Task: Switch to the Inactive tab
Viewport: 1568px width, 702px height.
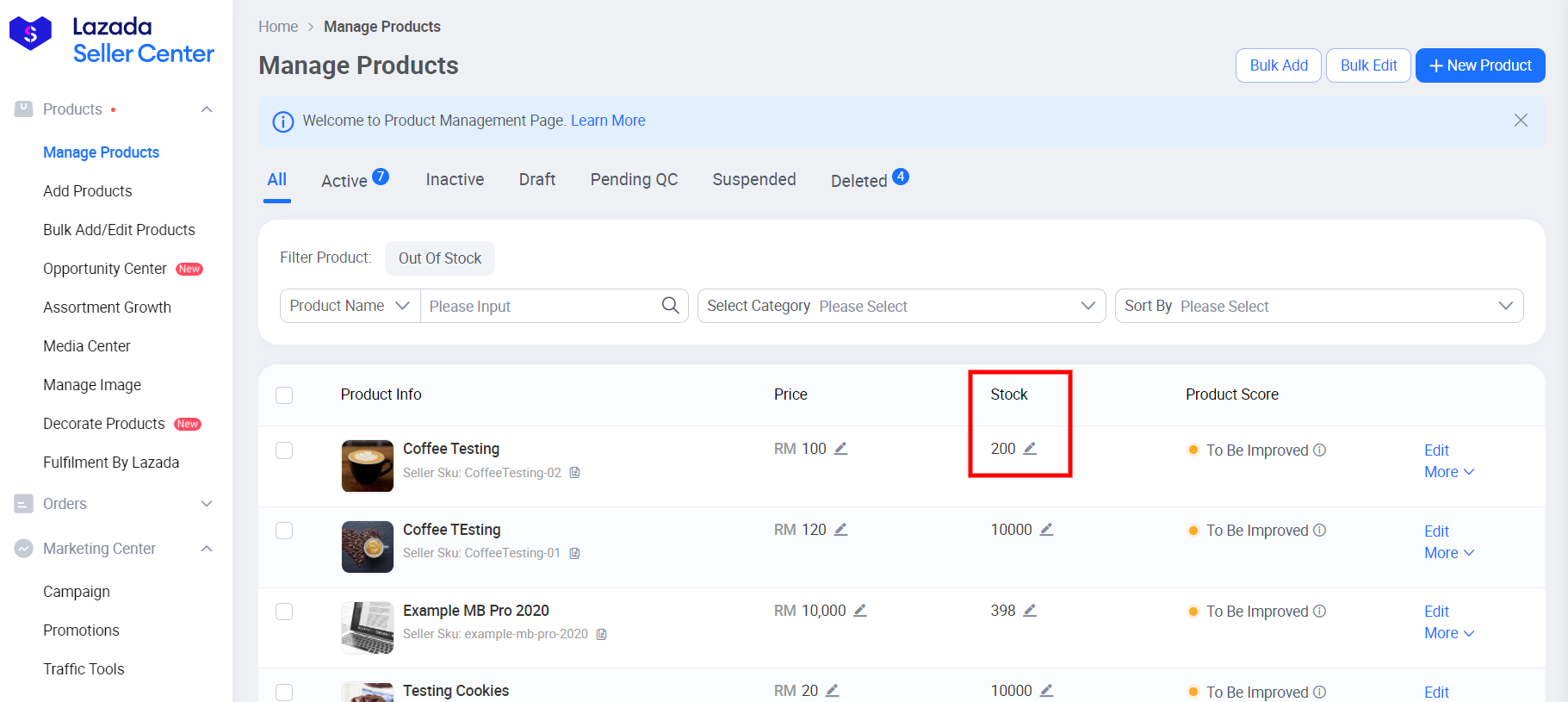Action: tap(455, 179)
